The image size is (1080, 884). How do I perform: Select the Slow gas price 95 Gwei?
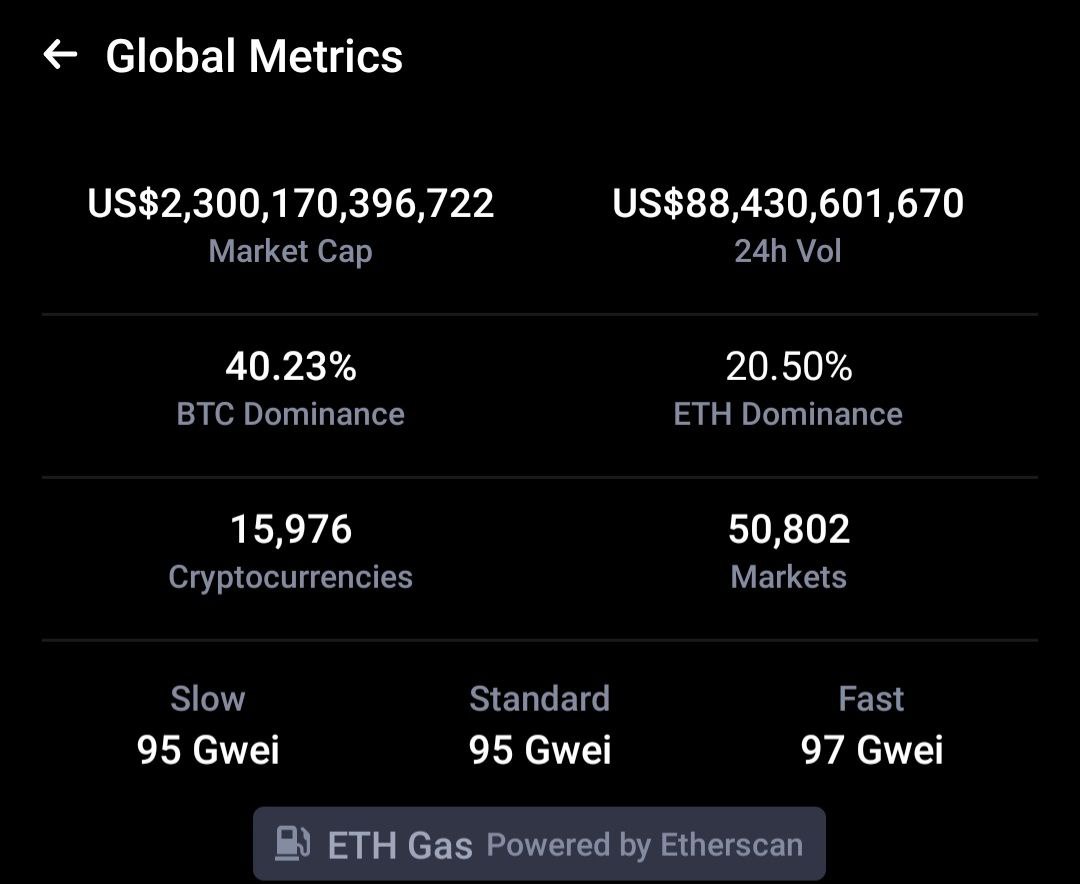[x=208, y=750]
